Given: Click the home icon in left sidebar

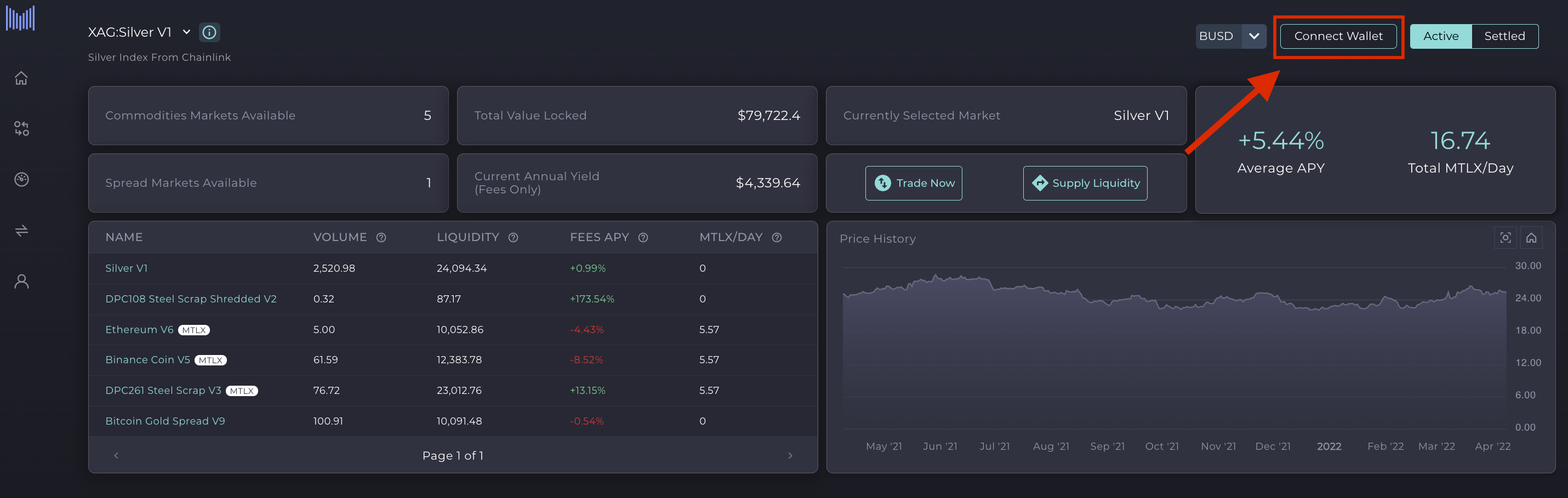Looking at the screenshot, I should click(x=21, y=78).
